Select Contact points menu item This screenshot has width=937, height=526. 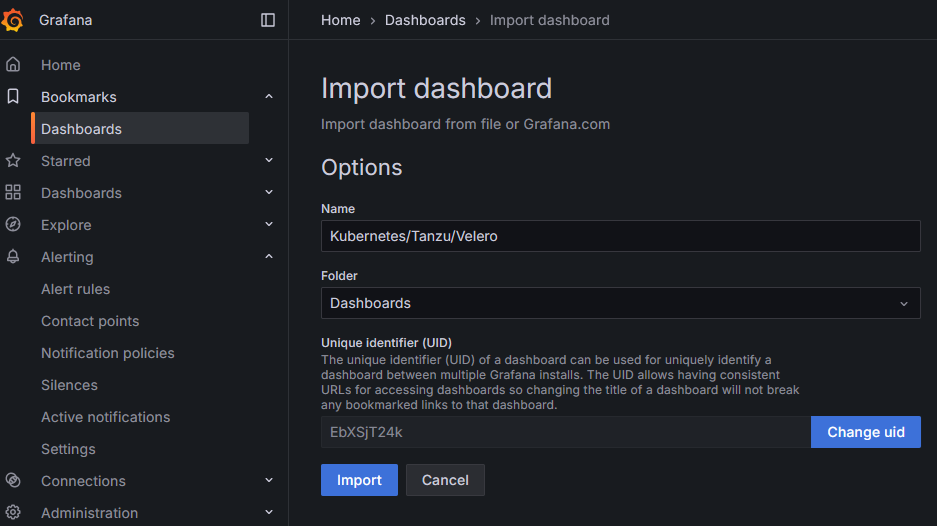click(90, 321)
